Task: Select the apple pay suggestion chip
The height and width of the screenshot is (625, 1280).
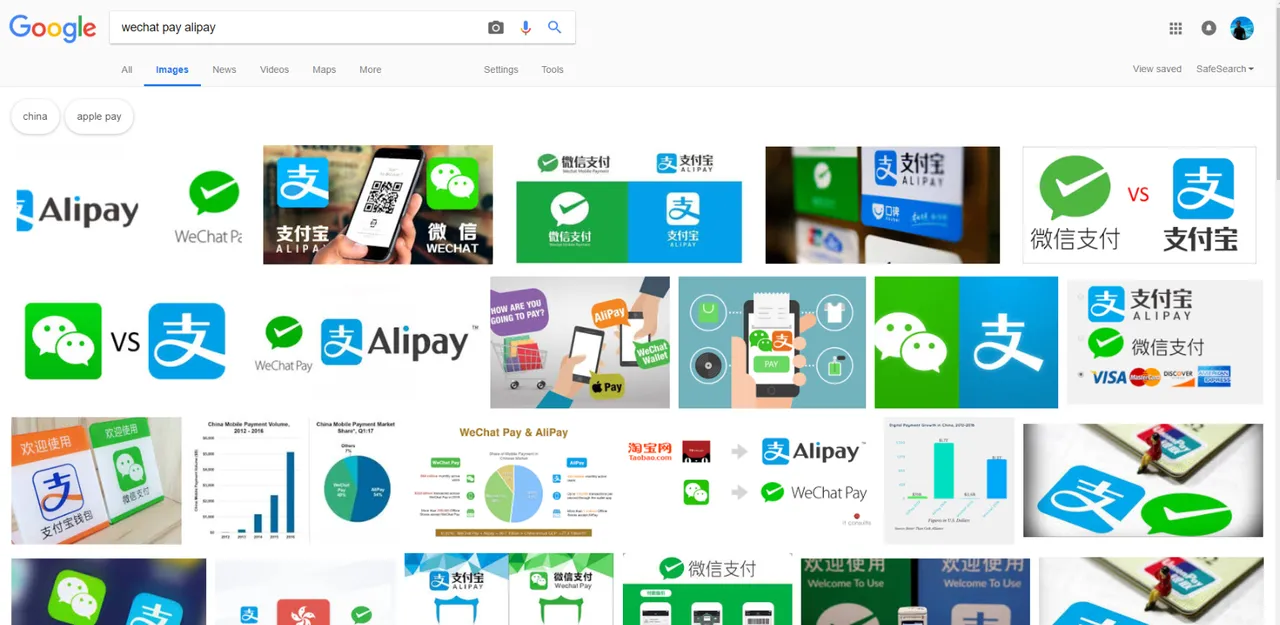Action: click(x=99, y=117)
